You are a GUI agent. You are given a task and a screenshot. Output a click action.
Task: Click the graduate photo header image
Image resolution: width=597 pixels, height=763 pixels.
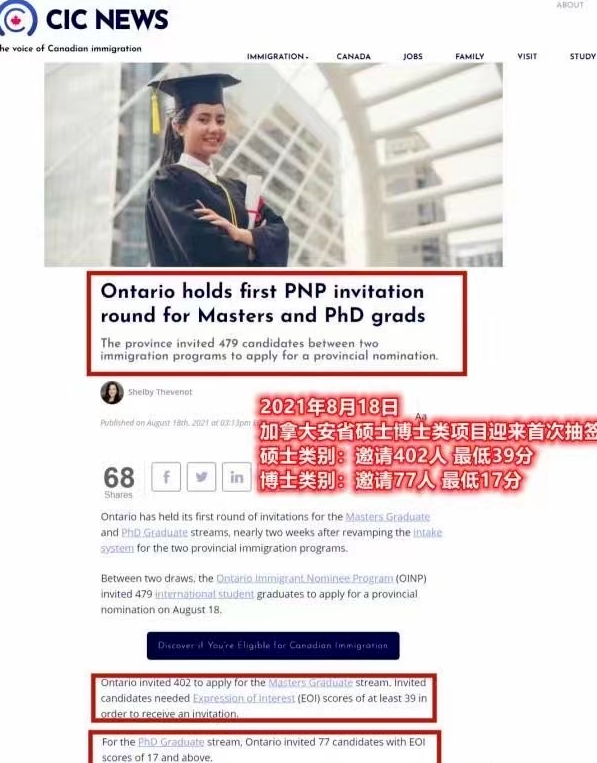[273, 164]
